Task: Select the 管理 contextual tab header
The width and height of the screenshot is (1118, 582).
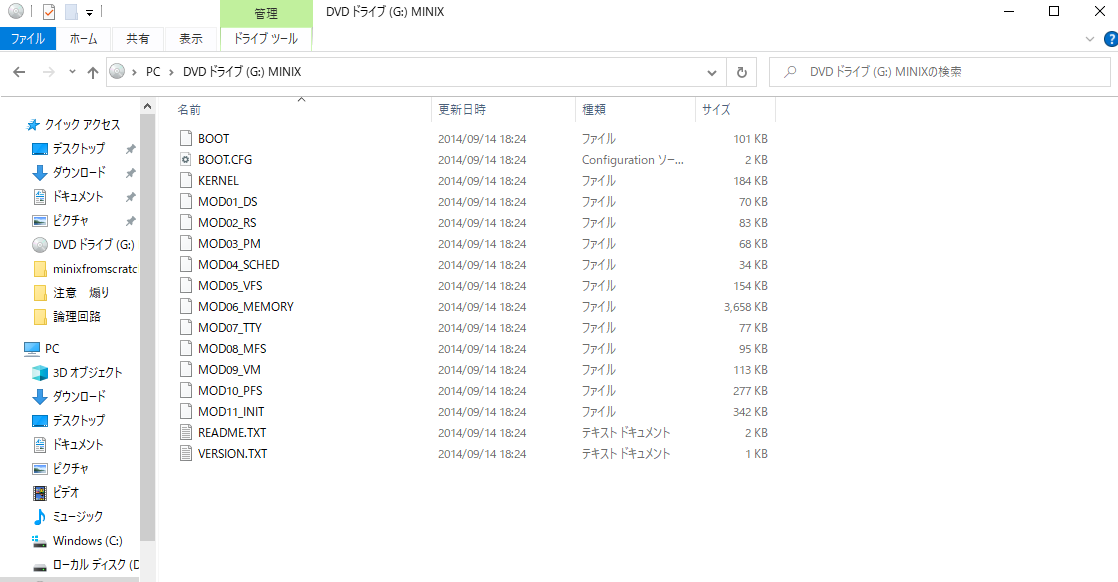Action: pyautogui.click(x=266, y=14)
